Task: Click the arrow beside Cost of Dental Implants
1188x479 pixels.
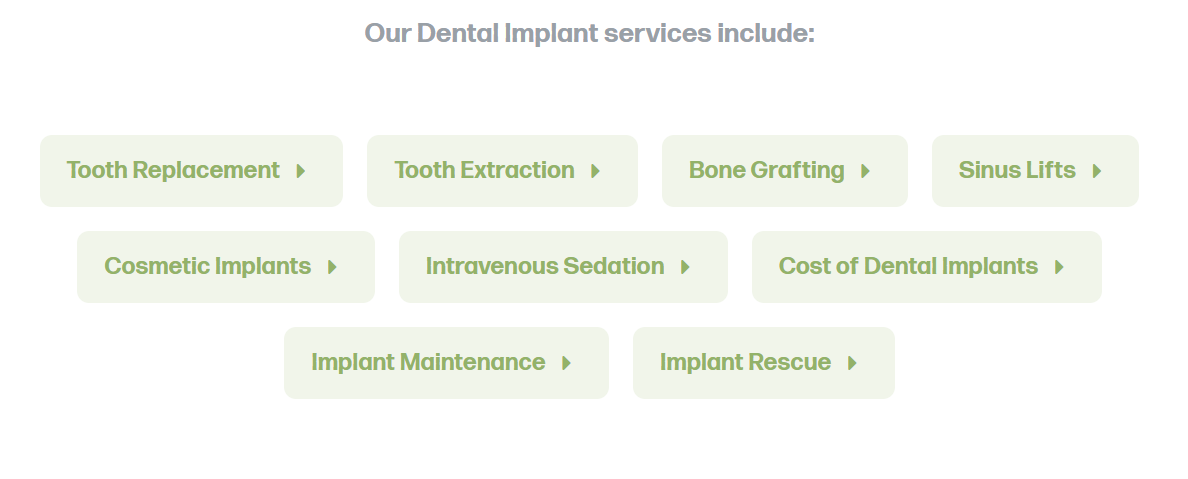Action: (1059, 267)
